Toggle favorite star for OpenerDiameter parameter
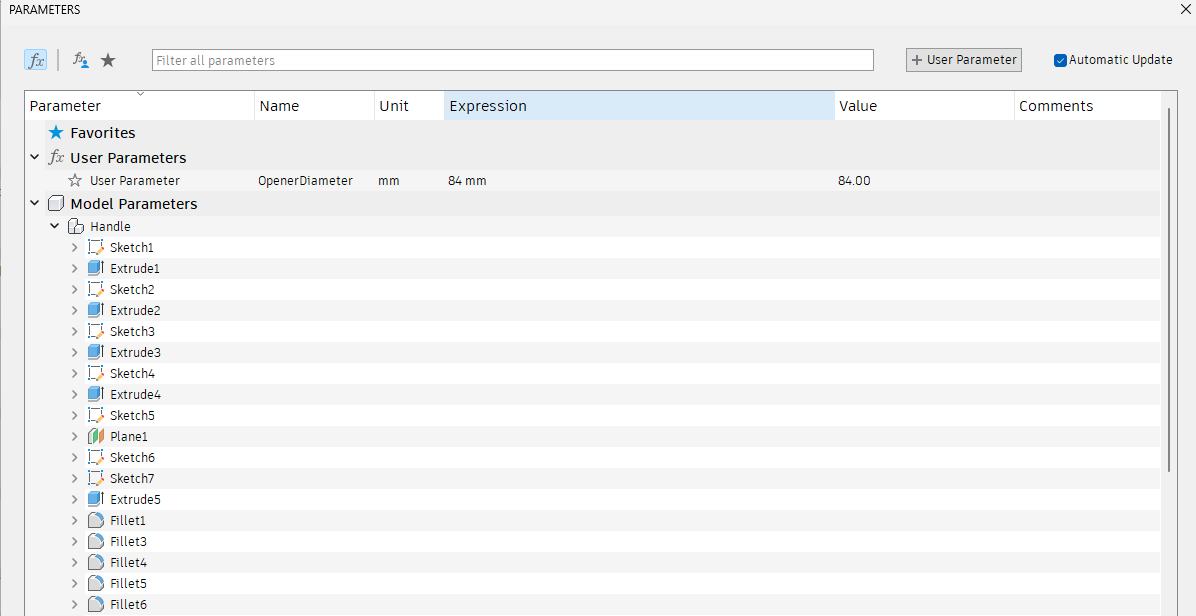Image resolution: width=1196 pixels, height=616 pixels. (x=75, y=181)
